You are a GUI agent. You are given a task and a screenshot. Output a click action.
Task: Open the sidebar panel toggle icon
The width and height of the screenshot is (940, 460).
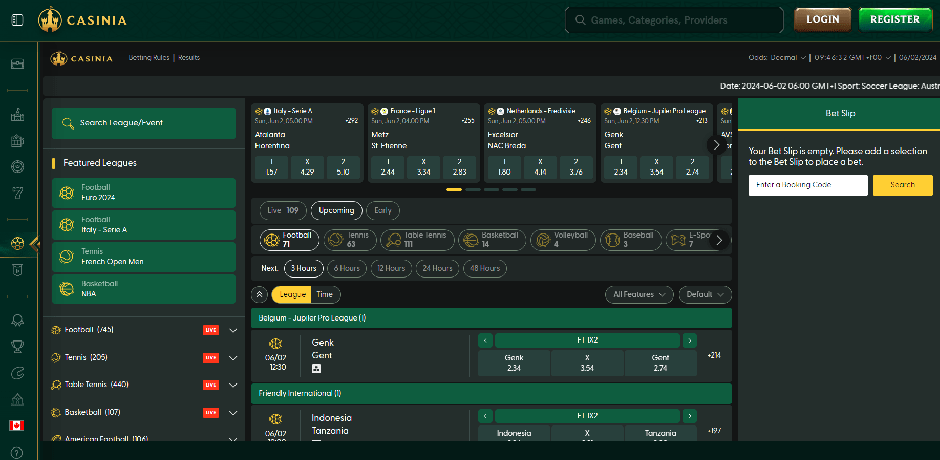coord(17,19)
